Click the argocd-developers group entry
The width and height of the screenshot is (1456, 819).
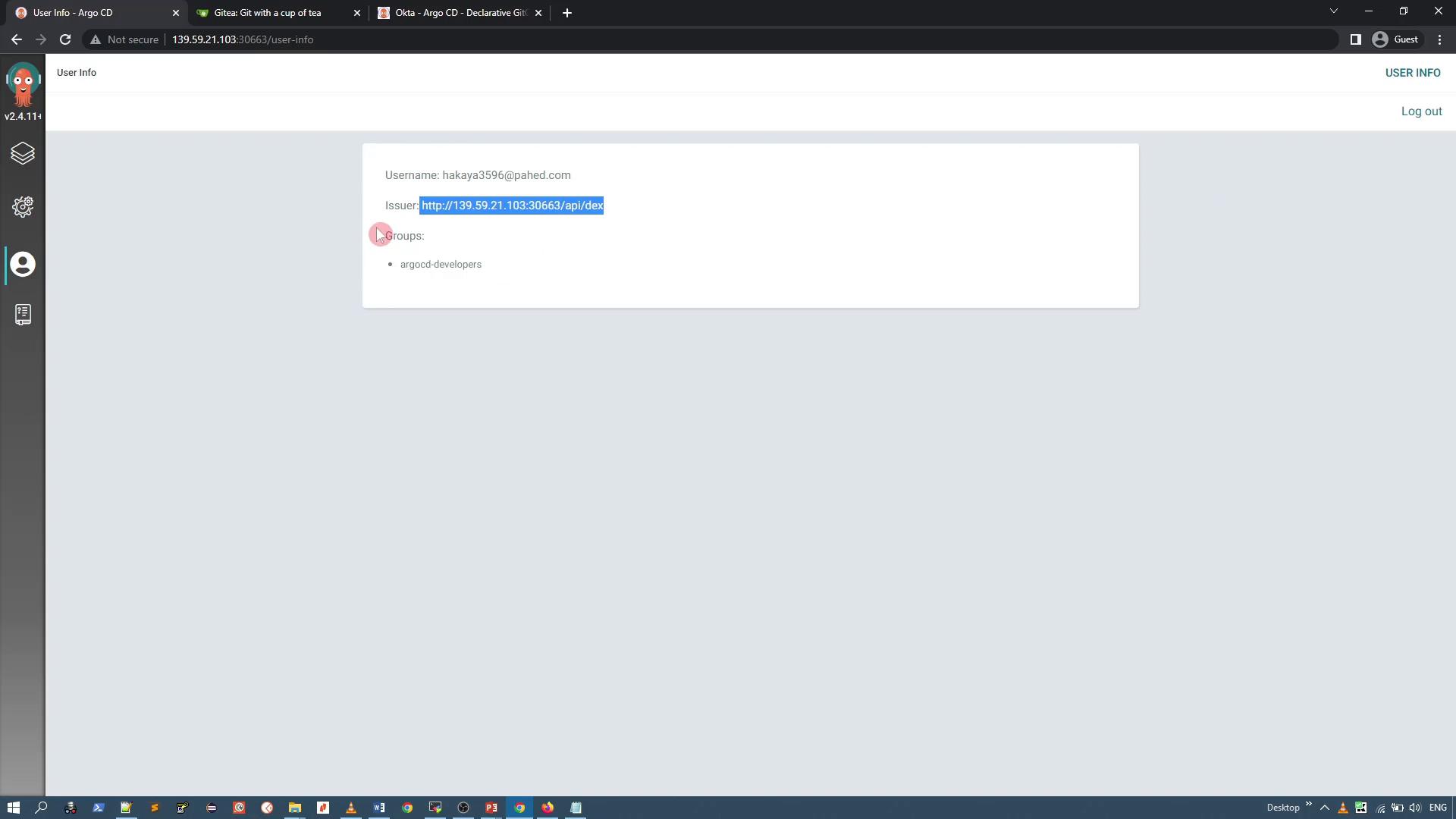click(x=441, y=265)
